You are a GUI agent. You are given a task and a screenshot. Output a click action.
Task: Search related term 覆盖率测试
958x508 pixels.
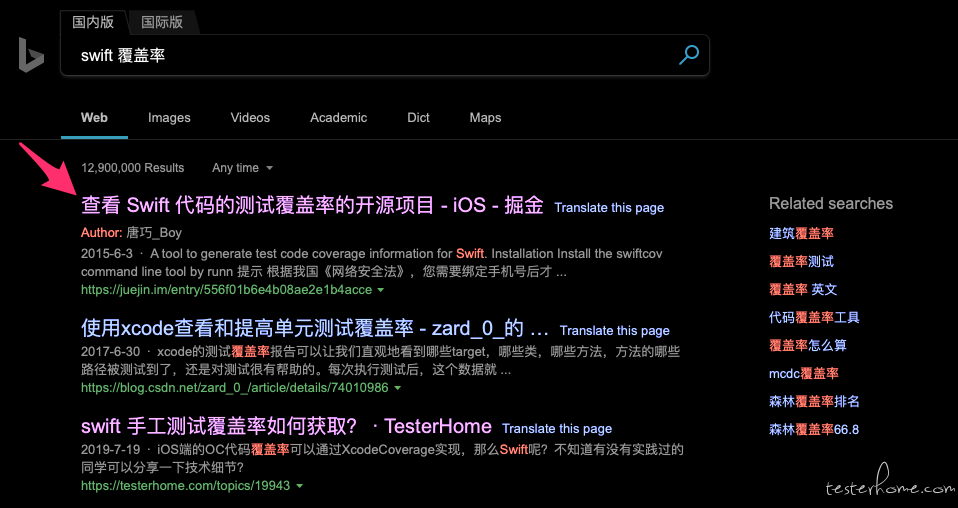801,261
